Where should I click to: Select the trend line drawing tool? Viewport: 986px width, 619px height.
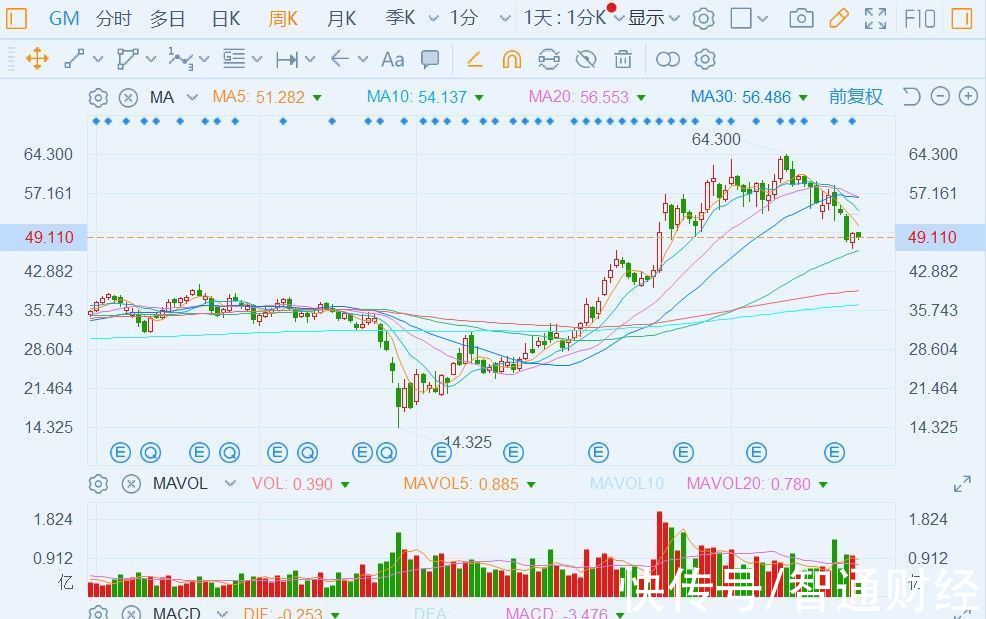[x=74, y=59]
